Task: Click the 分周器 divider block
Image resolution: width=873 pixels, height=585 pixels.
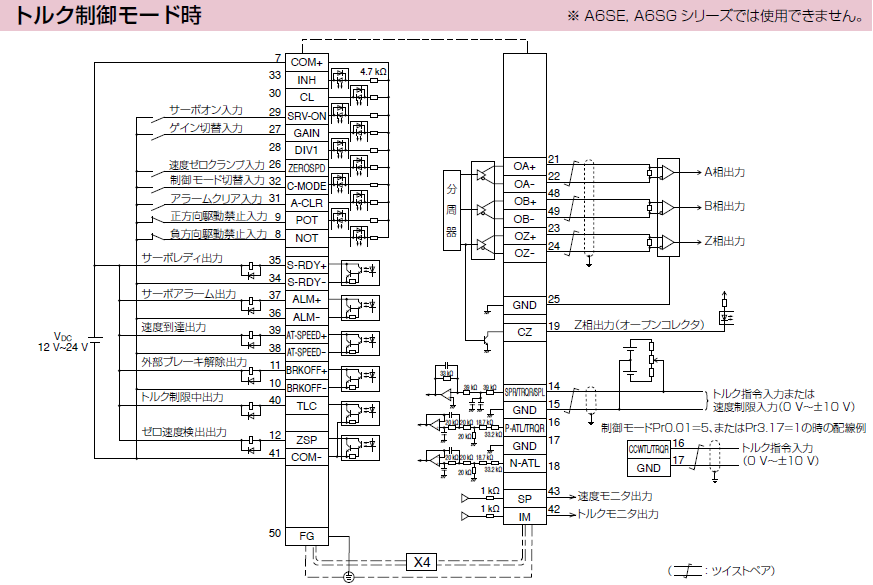Action: pyautogui.click(x=452, y=210)
